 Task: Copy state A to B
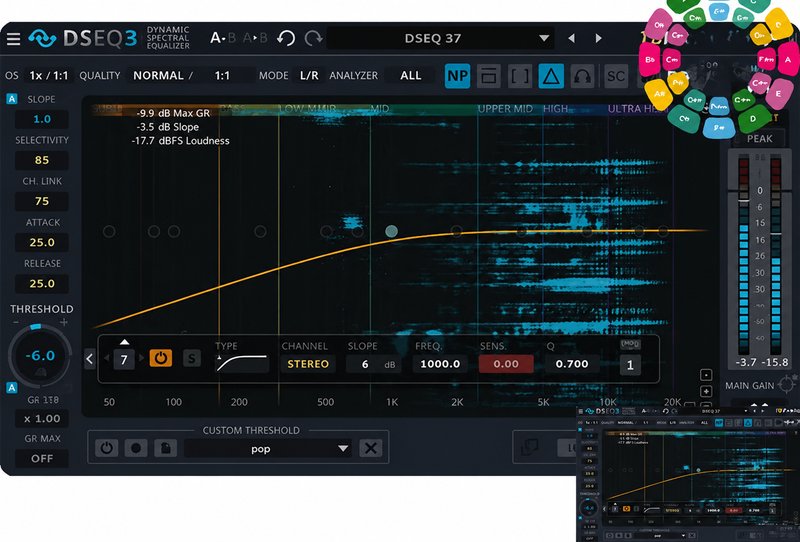pos(255,38)
